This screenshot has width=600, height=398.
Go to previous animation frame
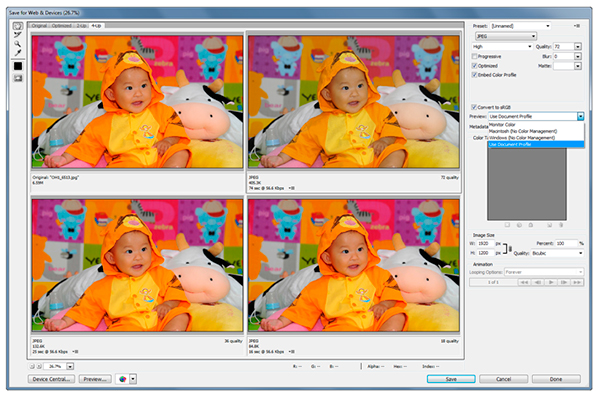537,282
